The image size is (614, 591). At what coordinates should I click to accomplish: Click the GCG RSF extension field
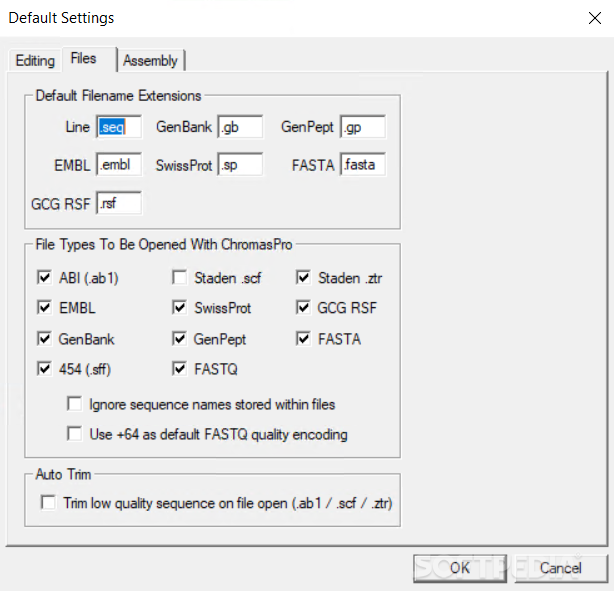tap(119, 203)
